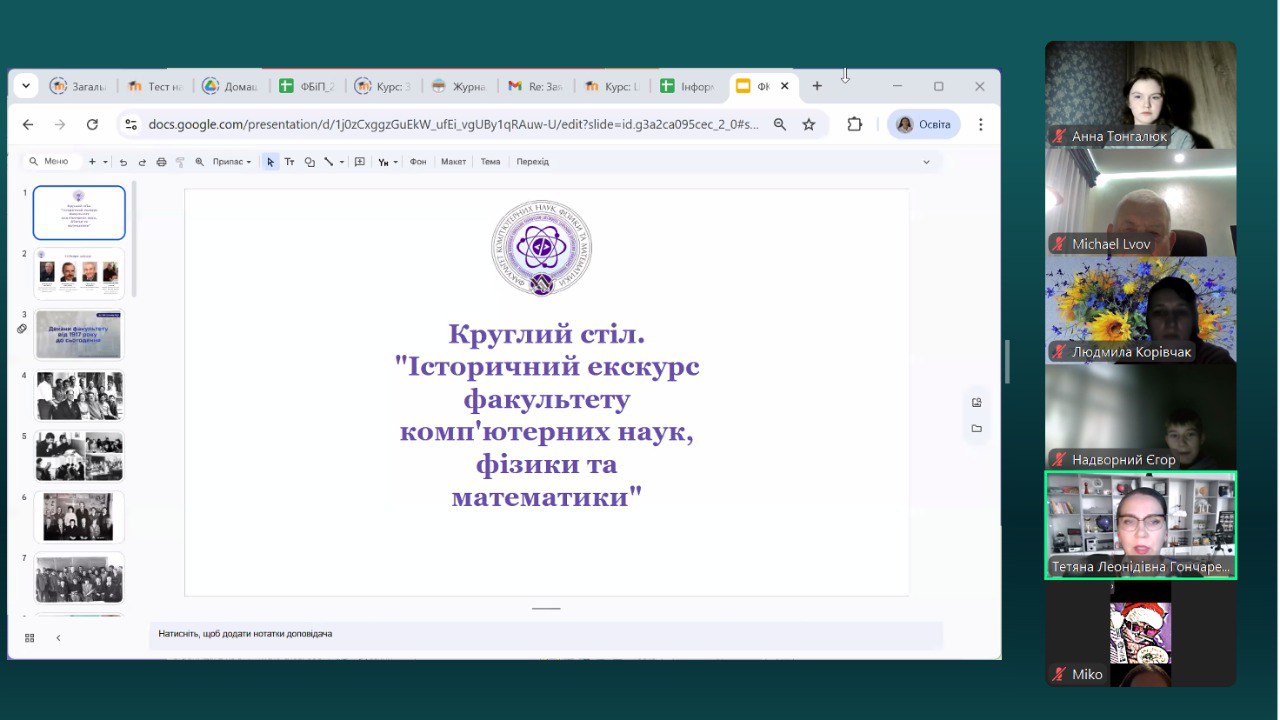
Task: Select the text box tool
Action: pyautogui.click(x=289, y=162)
